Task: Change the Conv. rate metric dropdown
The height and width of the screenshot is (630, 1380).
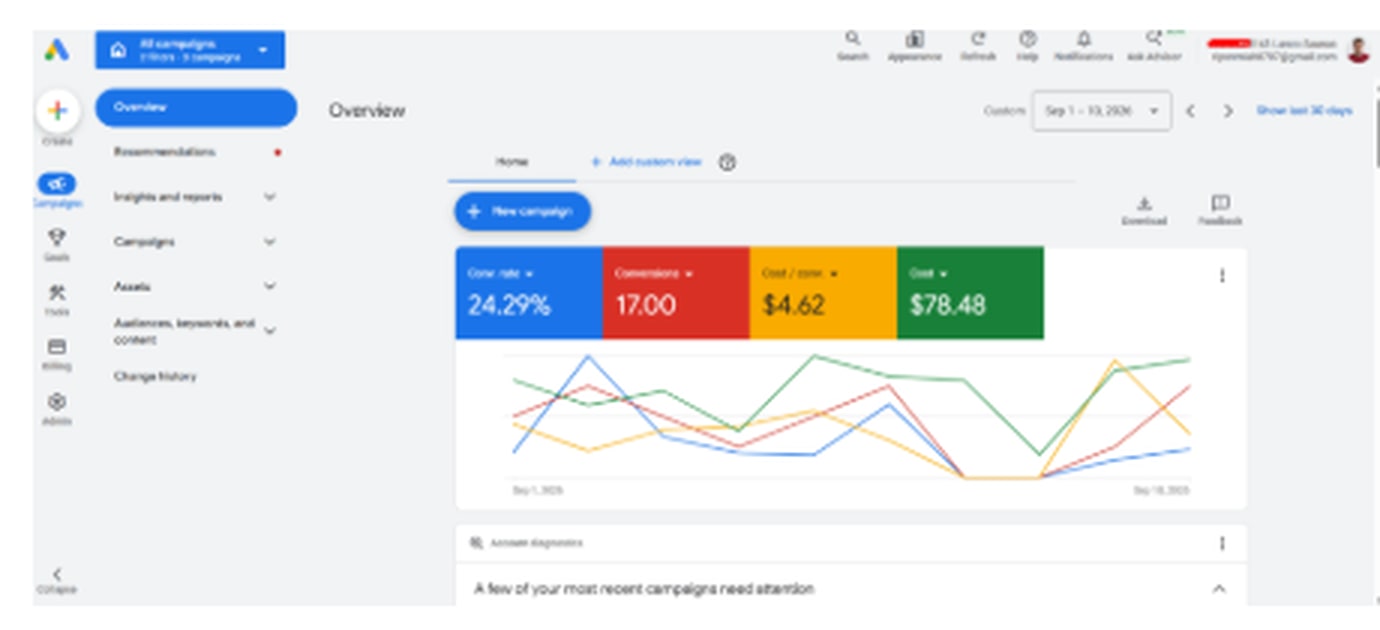Action: coord(500,273)
